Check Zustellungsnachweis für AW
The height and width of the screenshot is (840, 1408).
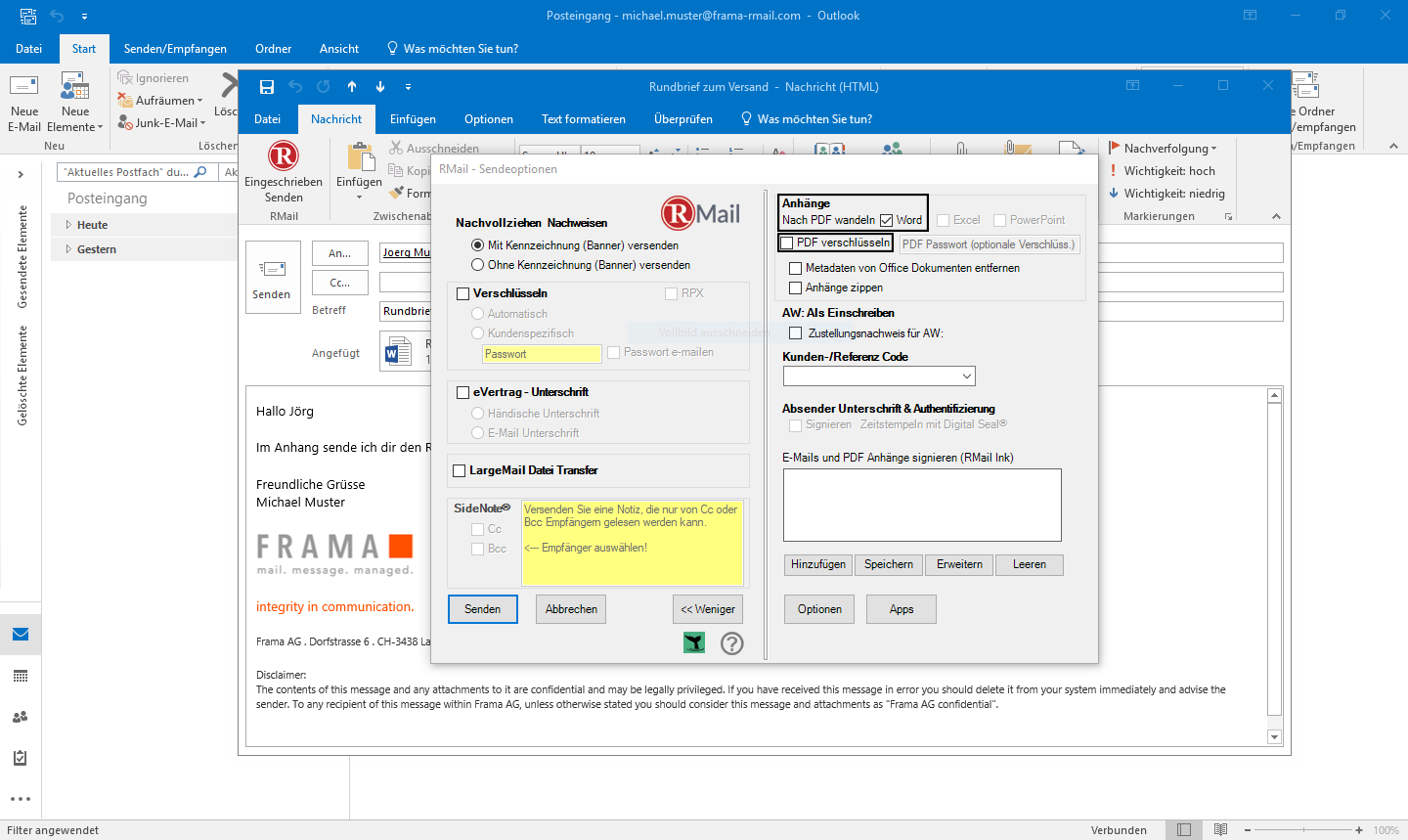pyautogui.click(x=796, y=333)
